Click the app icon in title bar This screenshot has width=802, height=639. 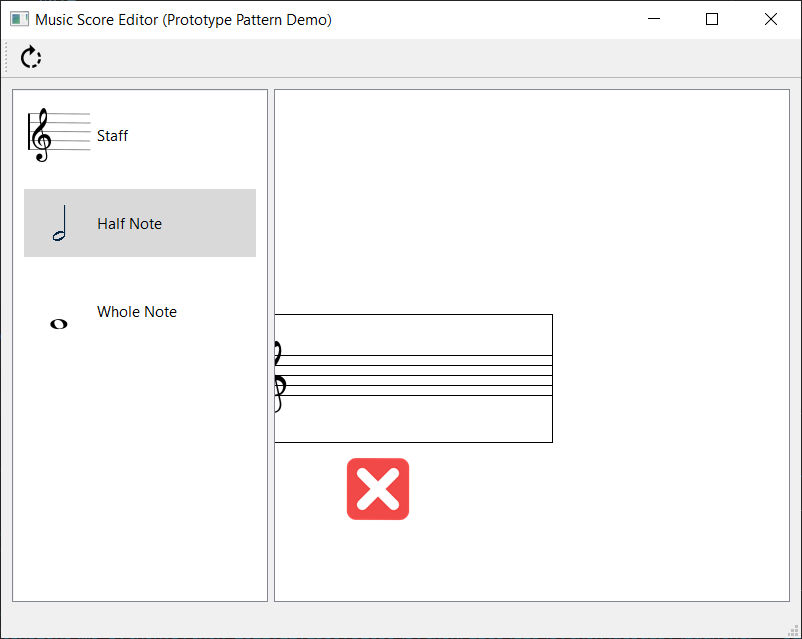(x=19, y=19)
